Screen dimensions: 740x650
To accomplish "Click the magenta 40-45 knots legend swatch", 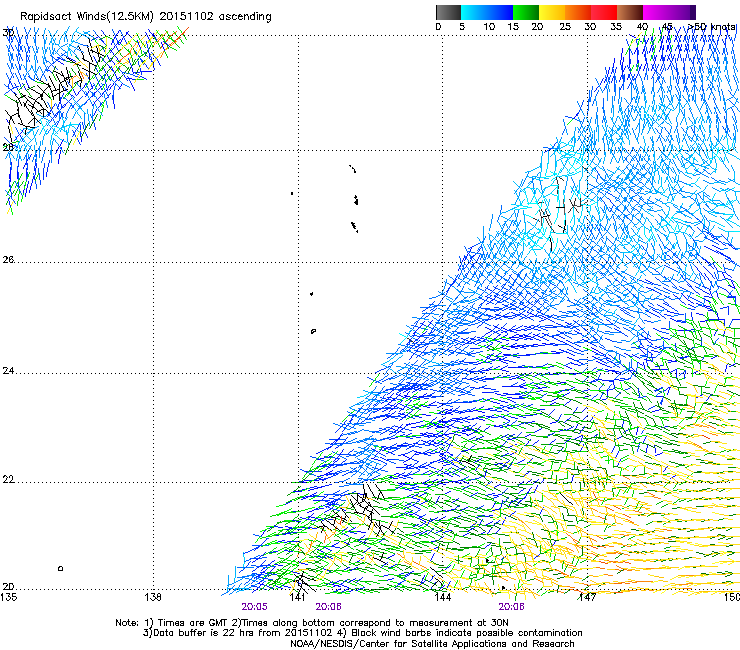I will tap(656, 12).
